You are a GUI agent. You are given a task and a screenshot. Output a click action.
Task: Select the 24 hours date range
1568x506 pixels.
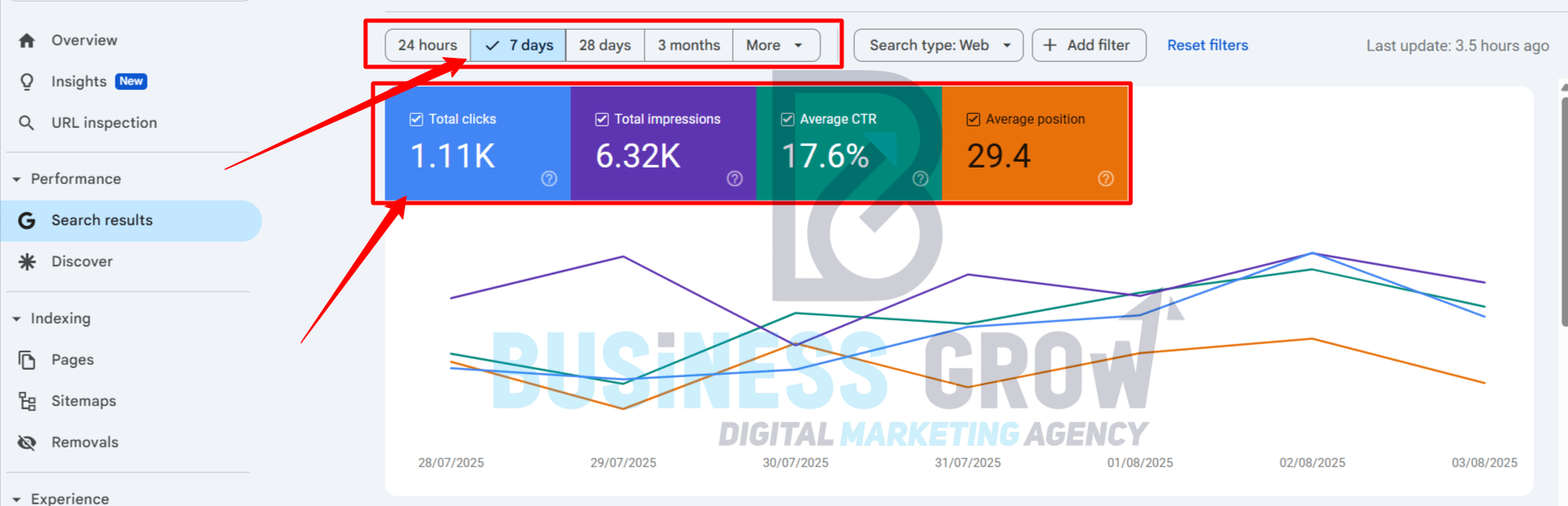pos(427,45)
